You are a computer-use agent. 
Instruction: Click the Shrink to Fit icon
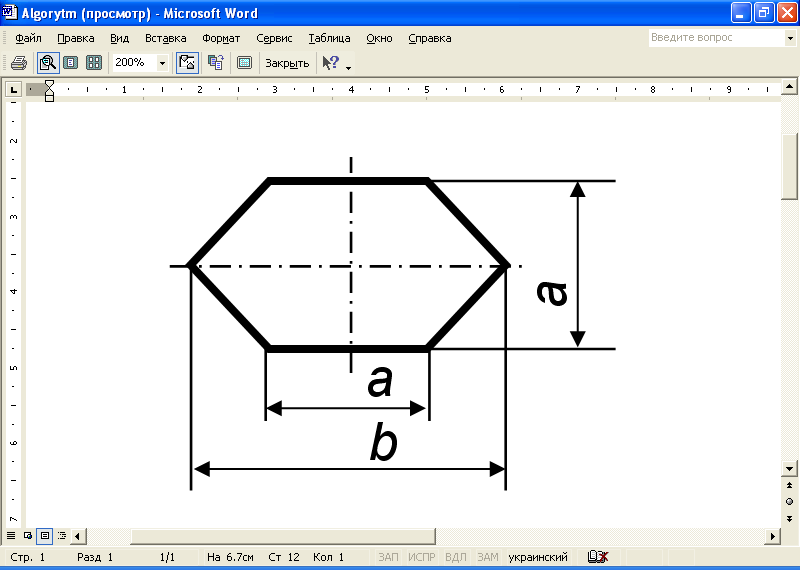point(216,63)
